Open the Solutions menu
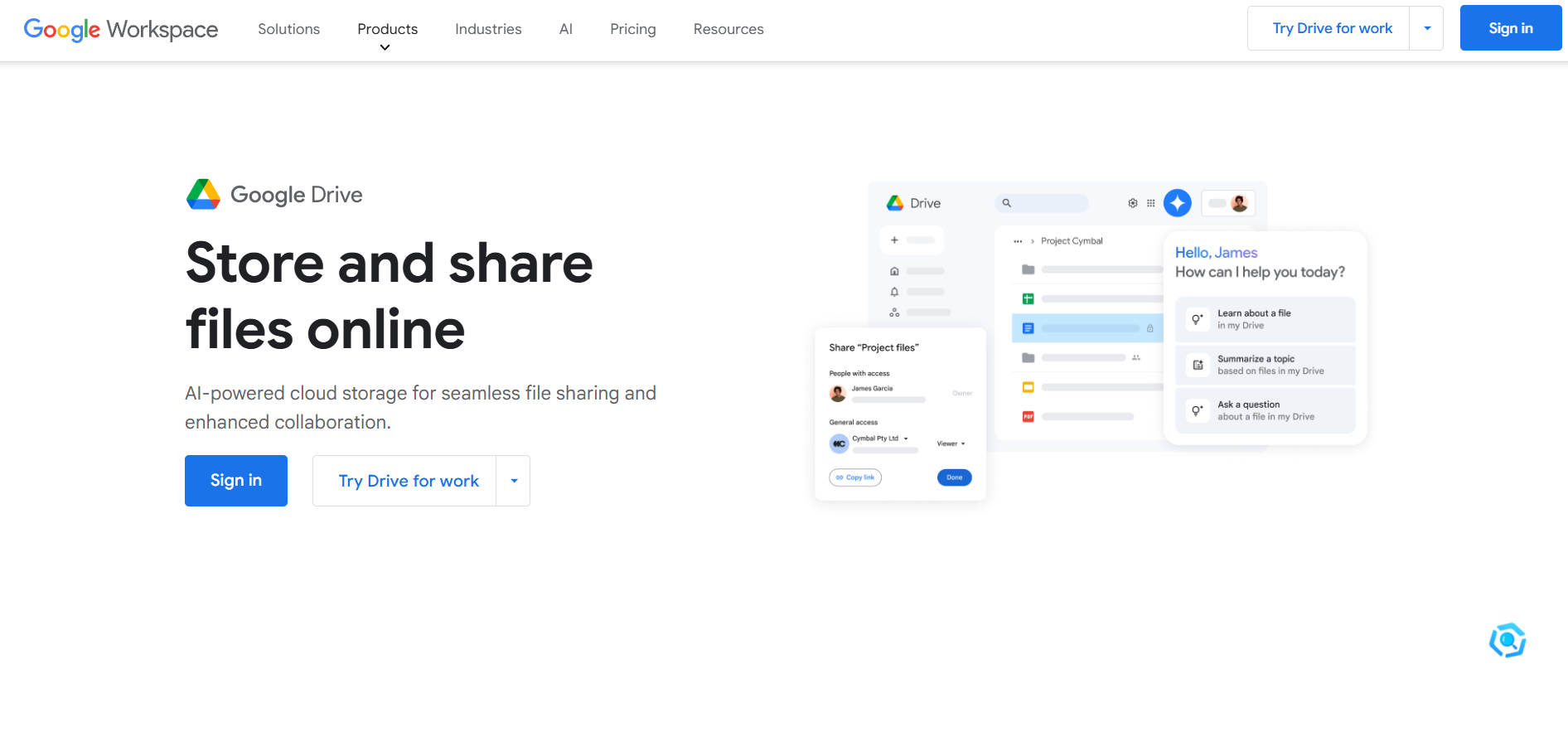The width and height of the screenshot is (1568, 751). [x=288, y=29]
